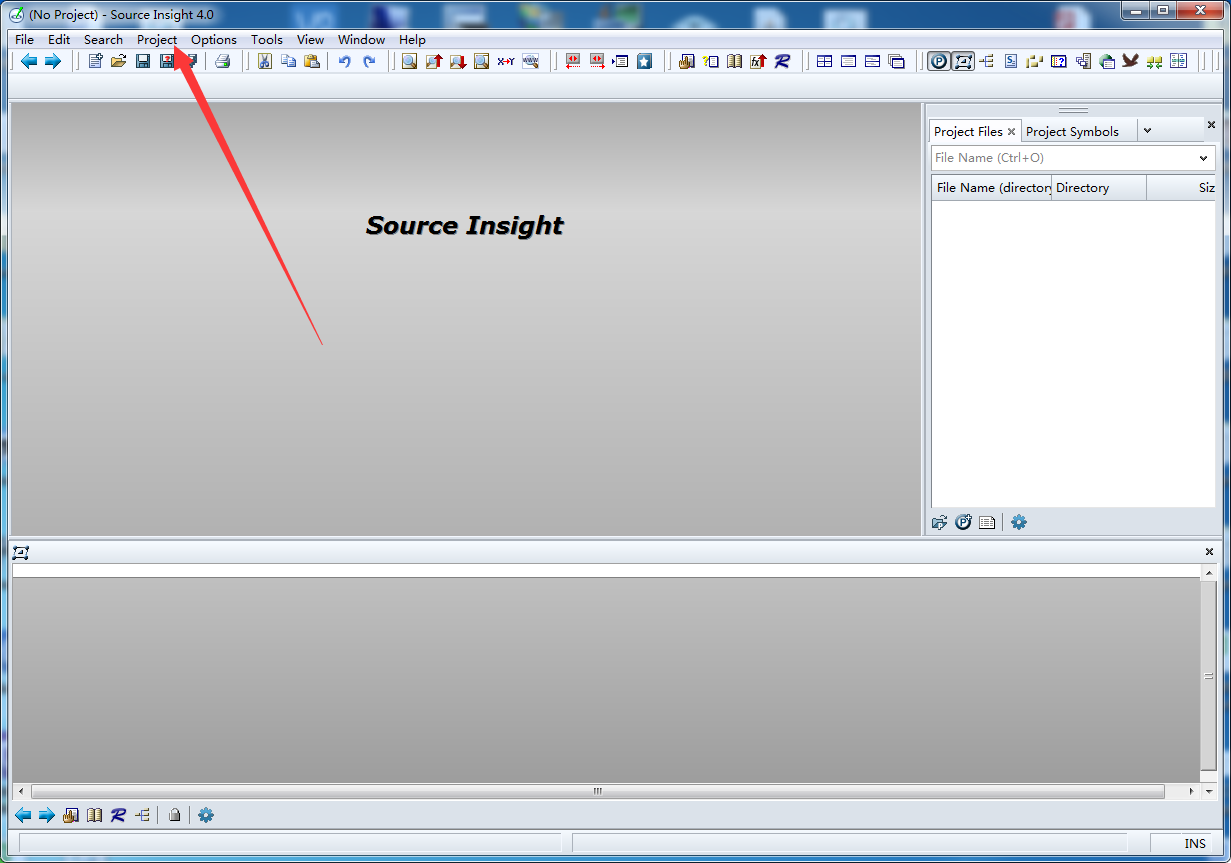
Task: Open the Edit menu
Action: pyautogui.click(x=59, y=40)
